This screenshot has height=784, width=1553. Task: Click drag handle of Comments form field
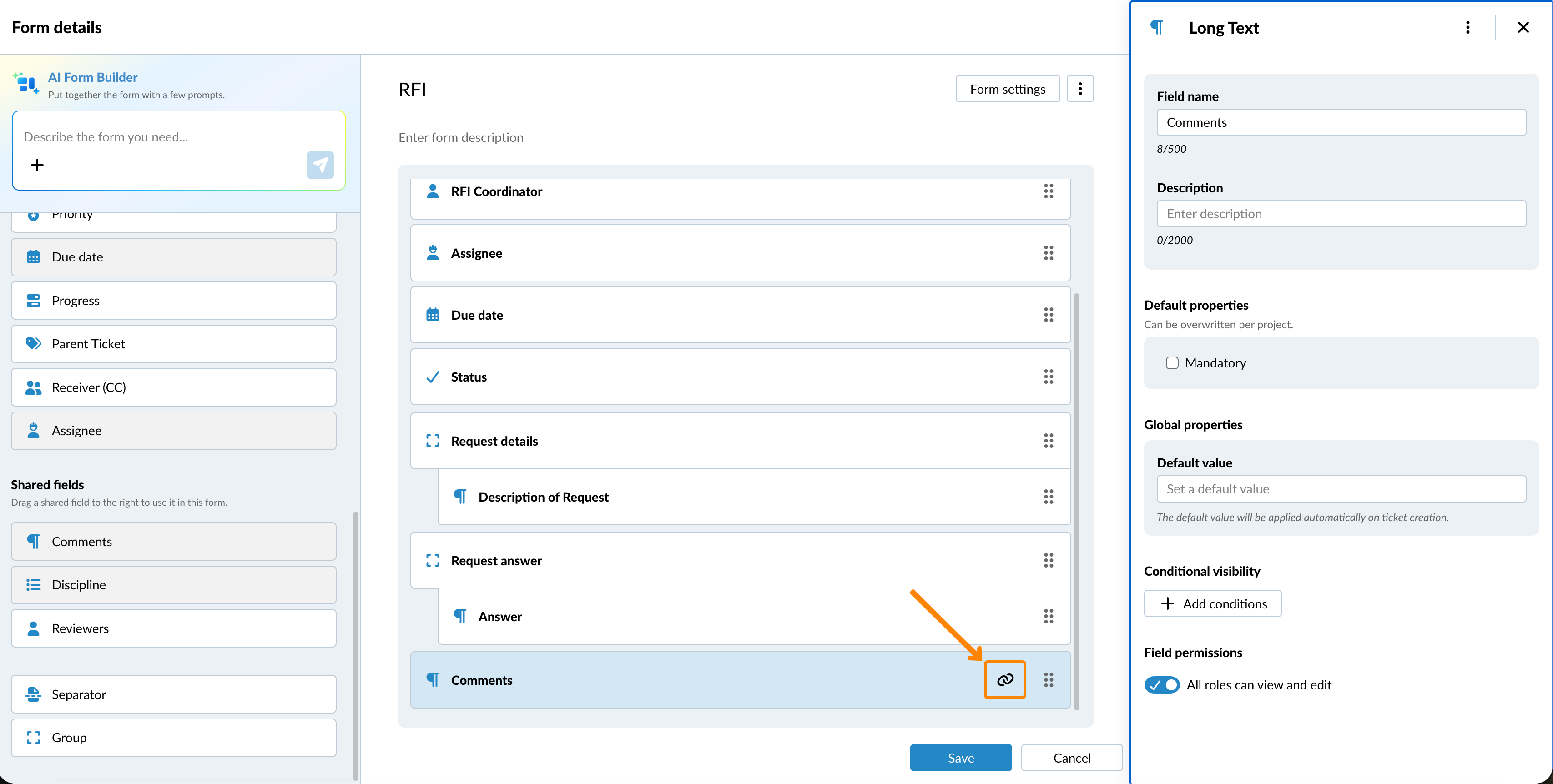1049,680
